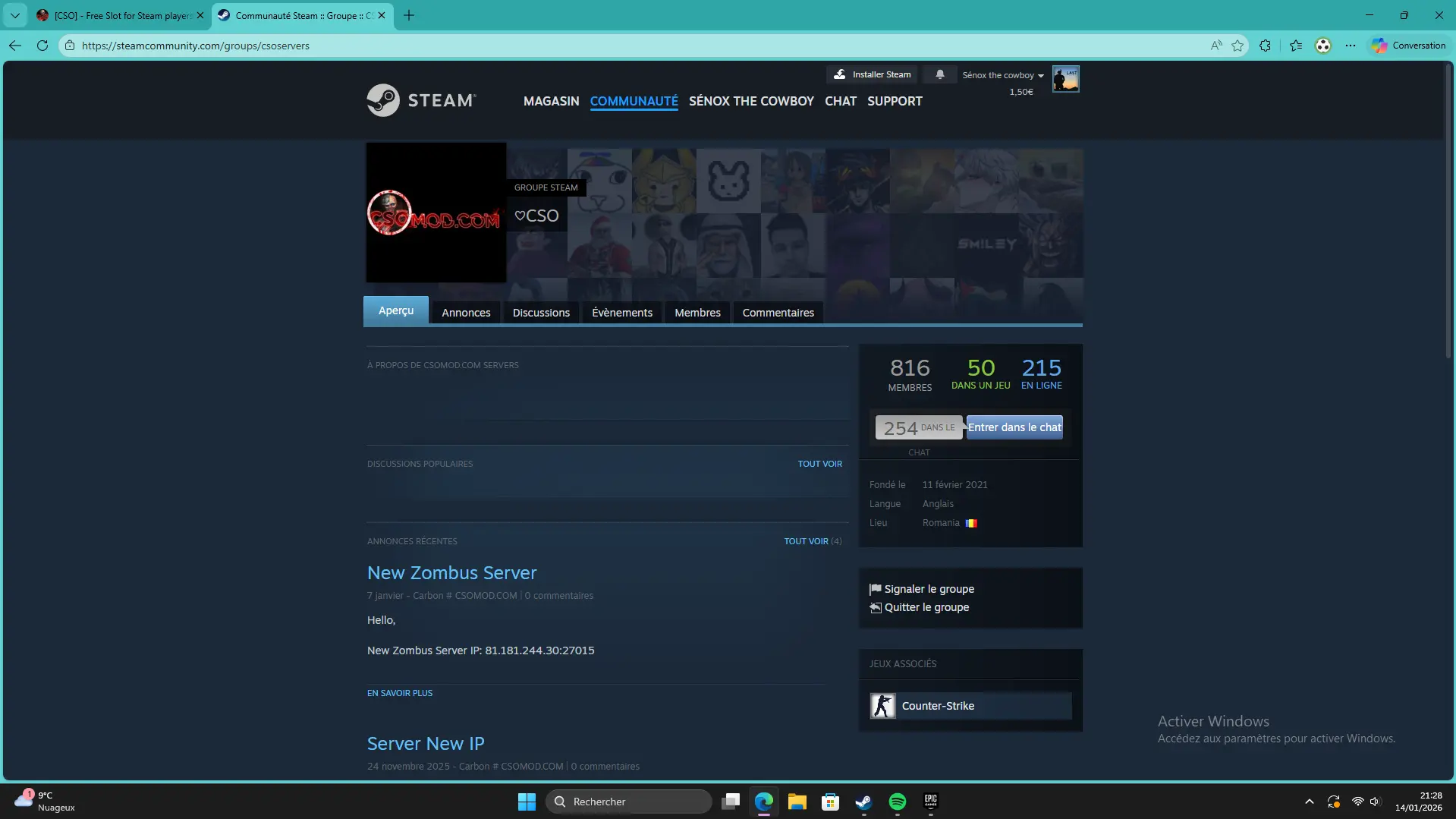Open browser extensions icon
This screenshot has width=1456, height=819.
[x=1265, y=46]
